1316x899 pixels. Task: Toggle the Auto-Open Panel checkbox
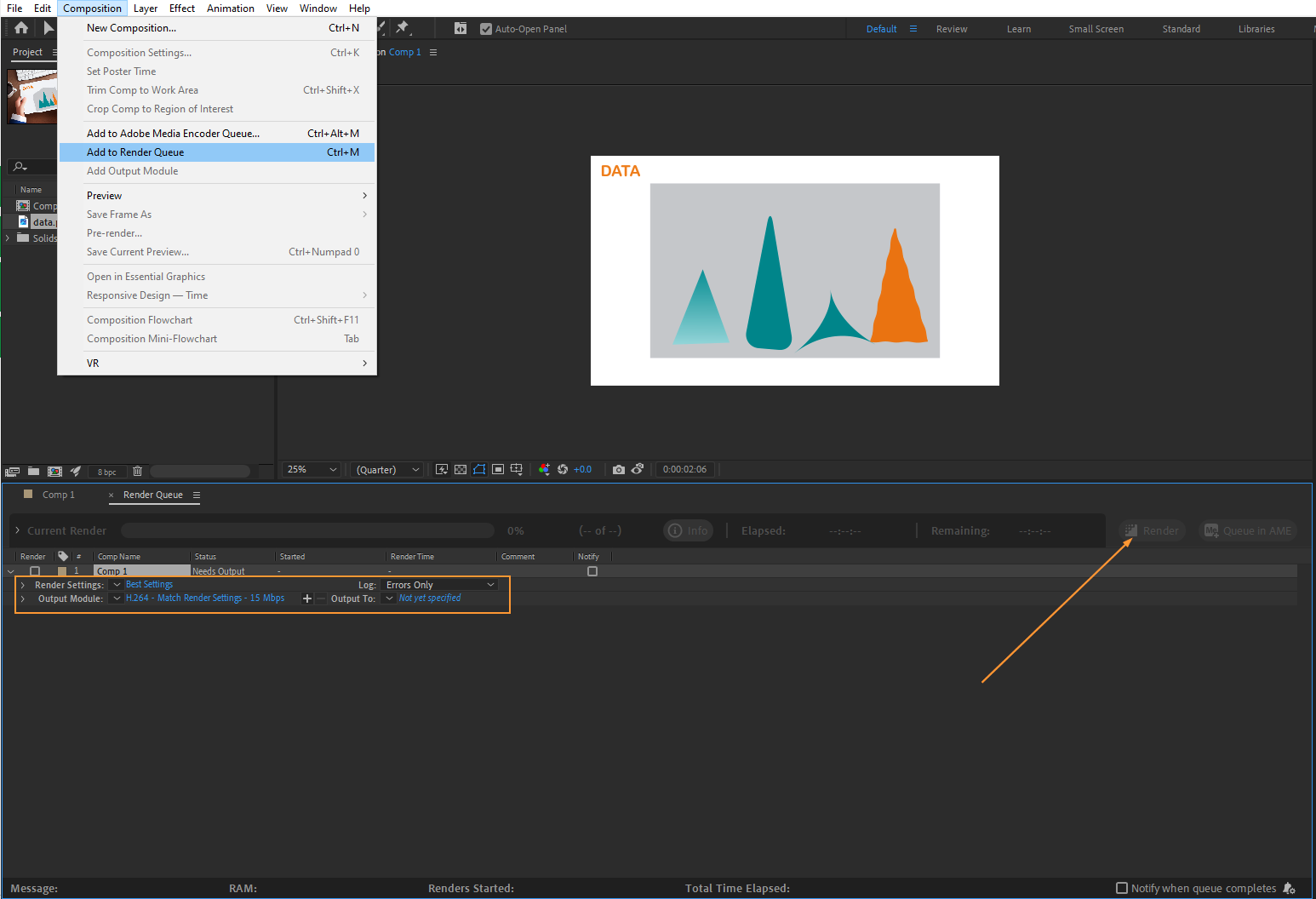(486, 29)
